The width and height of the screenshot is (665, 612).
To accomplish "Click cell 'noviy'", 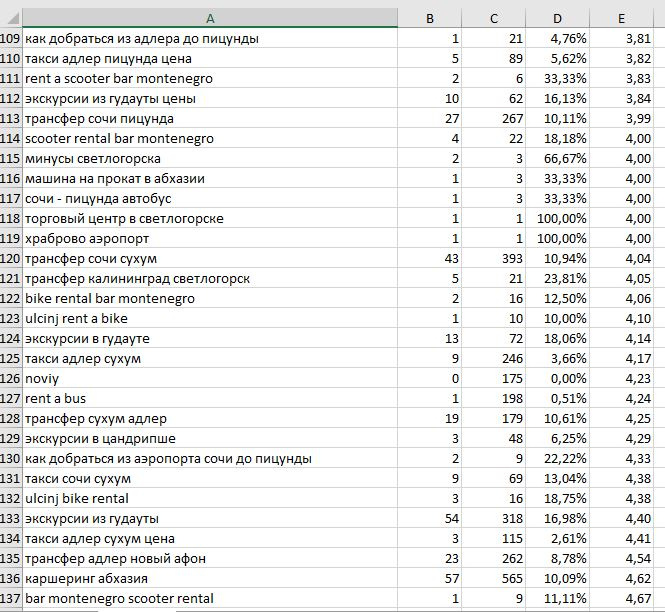I will pyautogui.click(x=210, y=378).
